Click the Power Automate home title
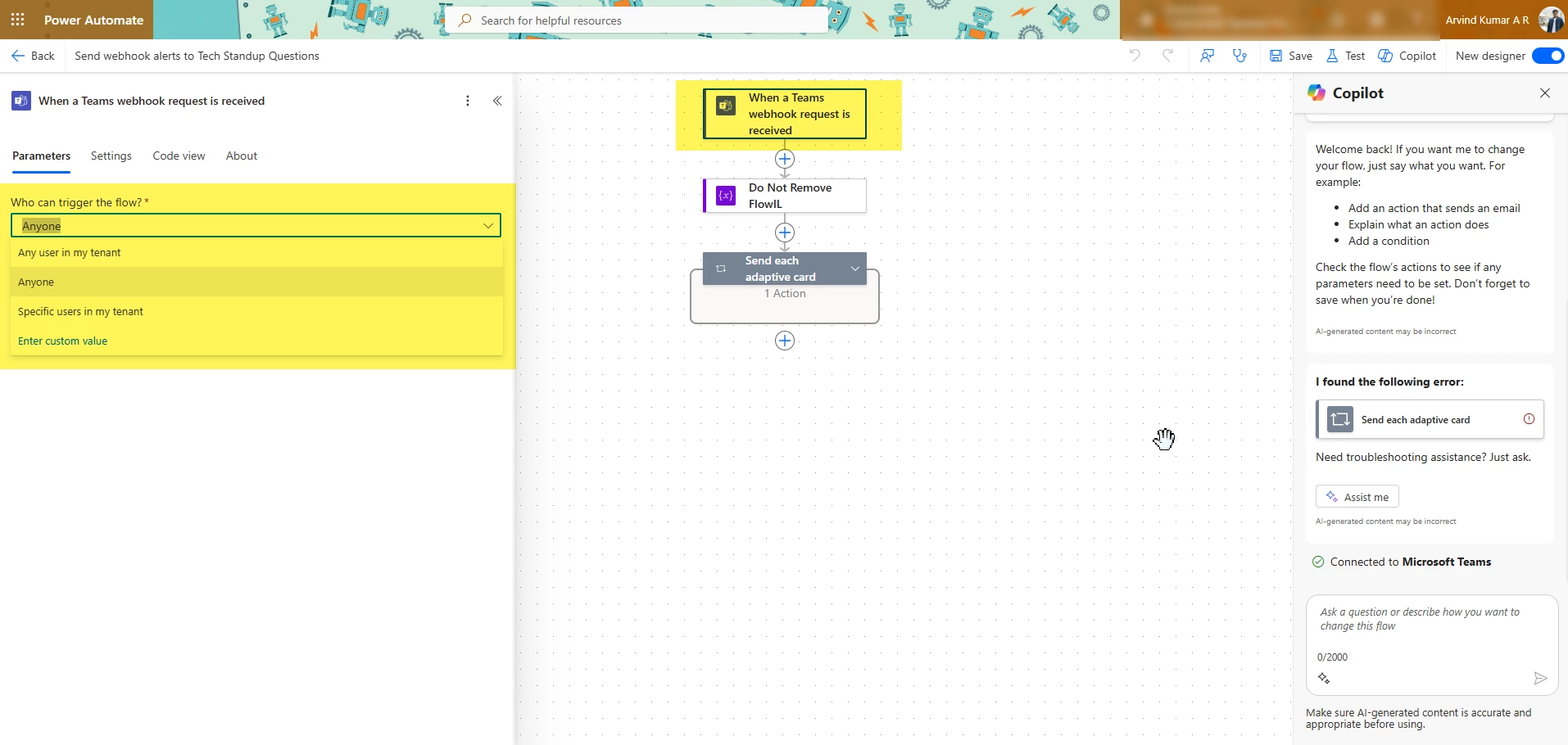 coord(93,20)
